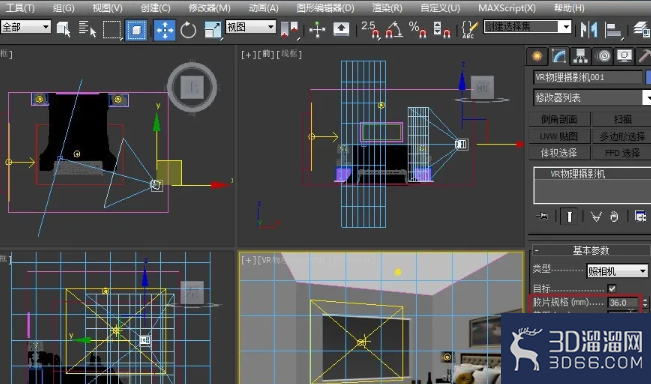Activate the Select and Rotate tool
This screenshot has width=651, height=384.
point(188,30)
